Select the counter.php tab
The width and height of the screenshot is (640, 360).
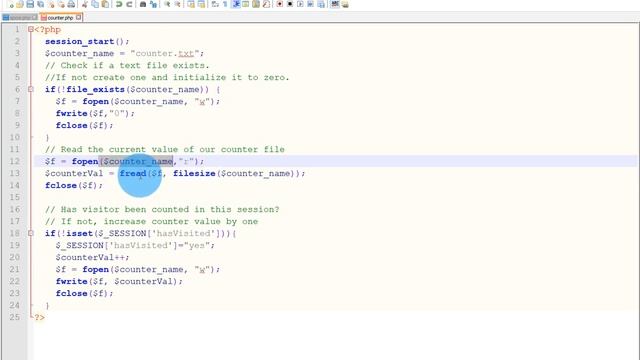pyautogui.click(x=60, y=18)
